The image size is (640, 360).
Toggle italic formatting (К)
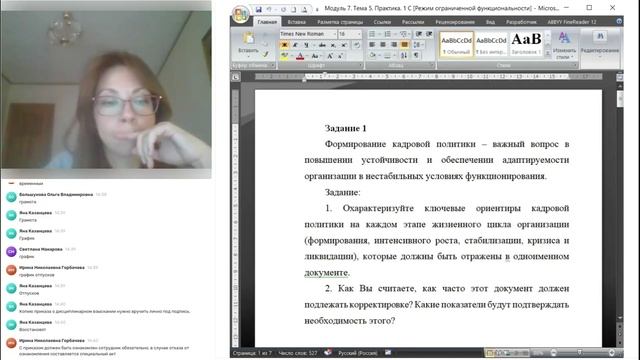295,45
